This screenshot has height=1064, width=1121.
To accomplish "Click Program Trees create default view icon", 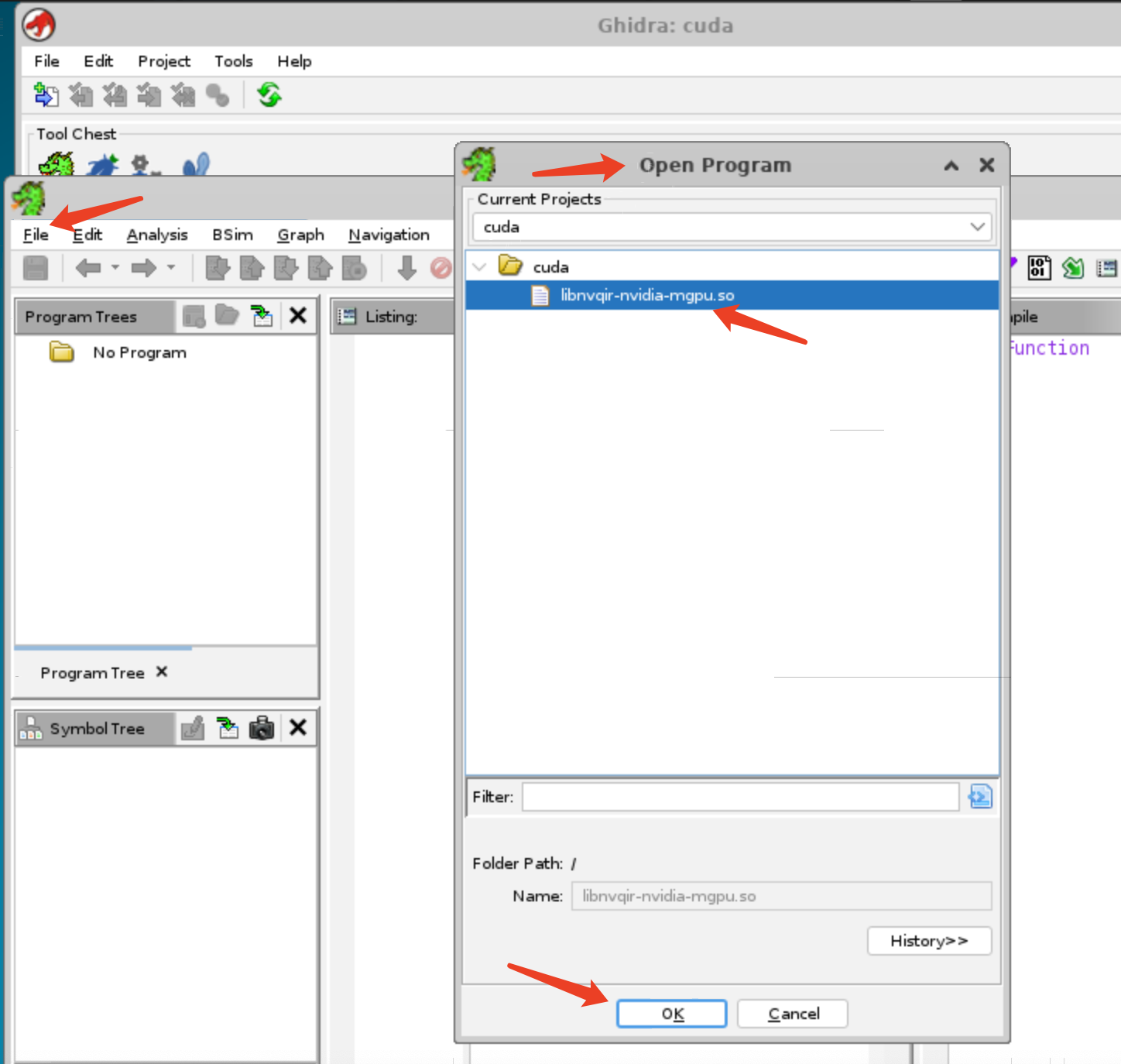I will [194, 316].
